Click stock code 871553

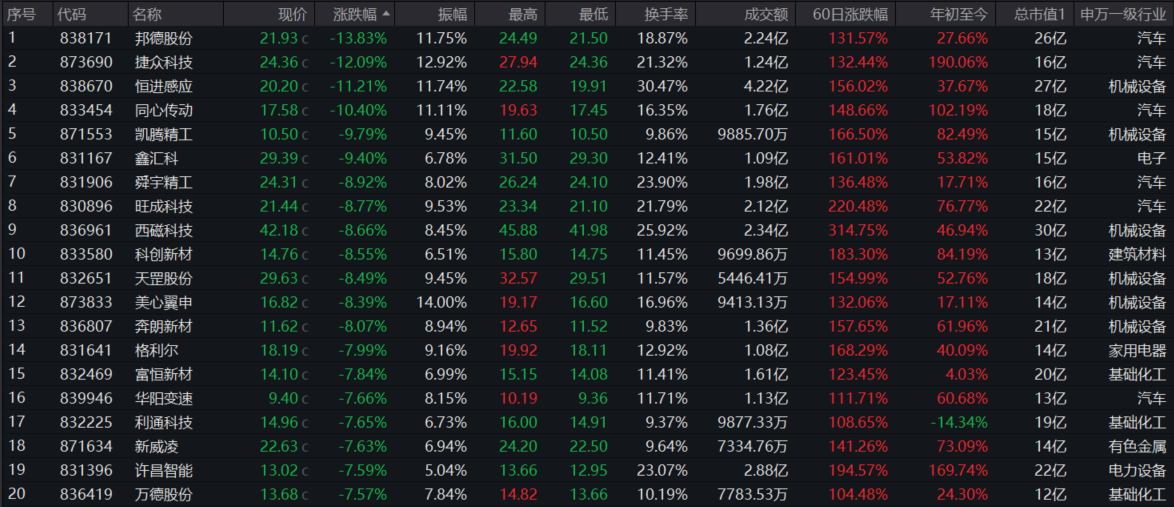(86, 134)
